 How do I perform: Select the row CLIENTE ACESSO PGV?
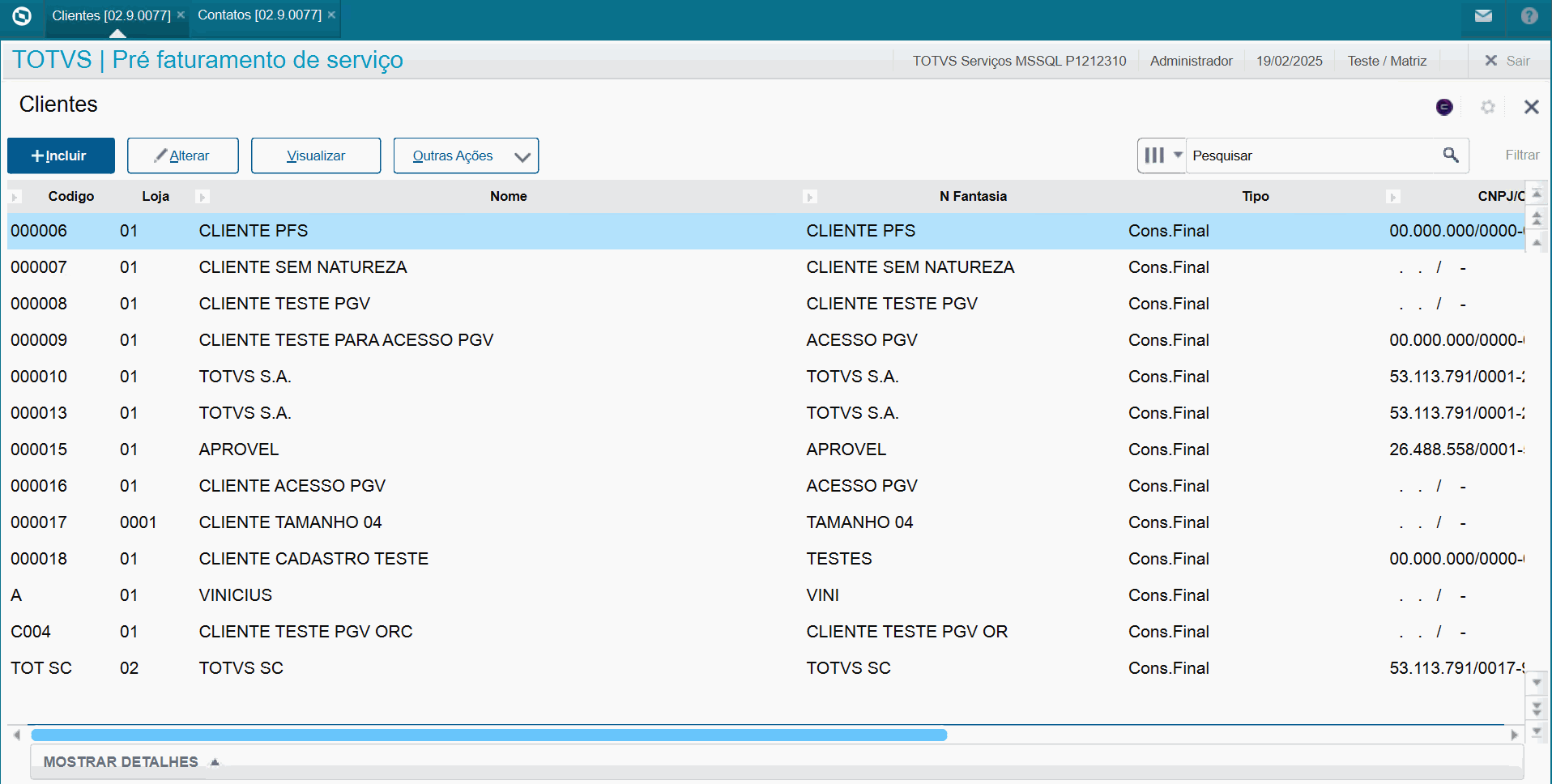[x=766, y=486]
